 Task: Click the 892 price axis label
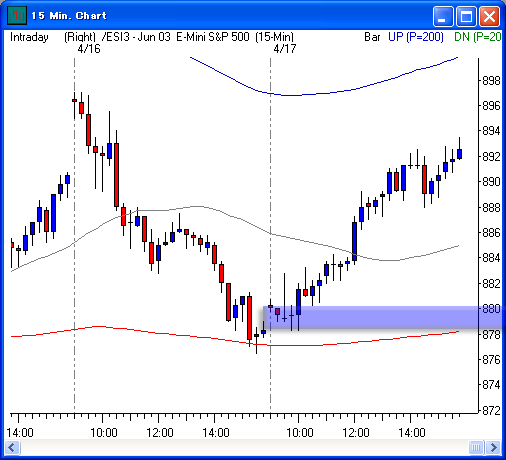coord(491,157)
